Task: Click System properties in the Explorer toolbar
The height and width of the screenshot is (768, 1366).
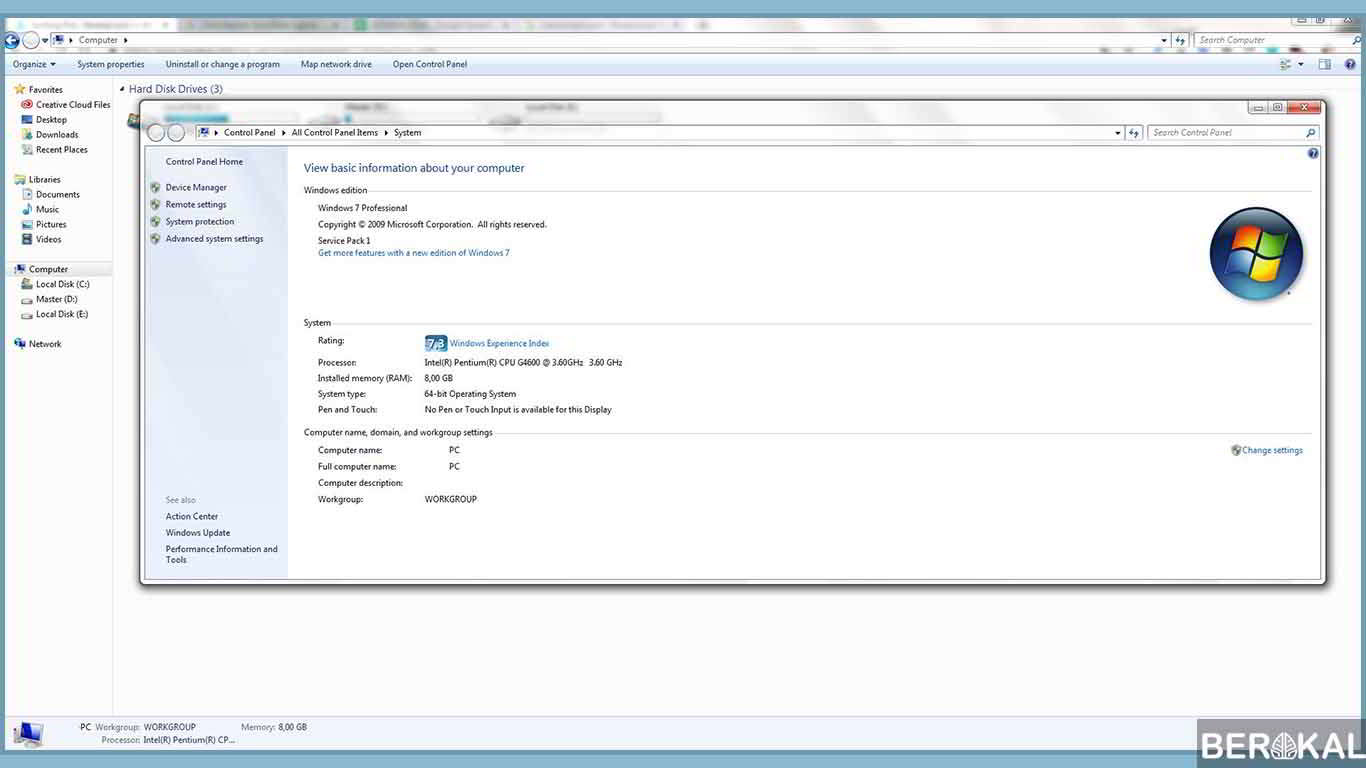Action: coord(111,64)
